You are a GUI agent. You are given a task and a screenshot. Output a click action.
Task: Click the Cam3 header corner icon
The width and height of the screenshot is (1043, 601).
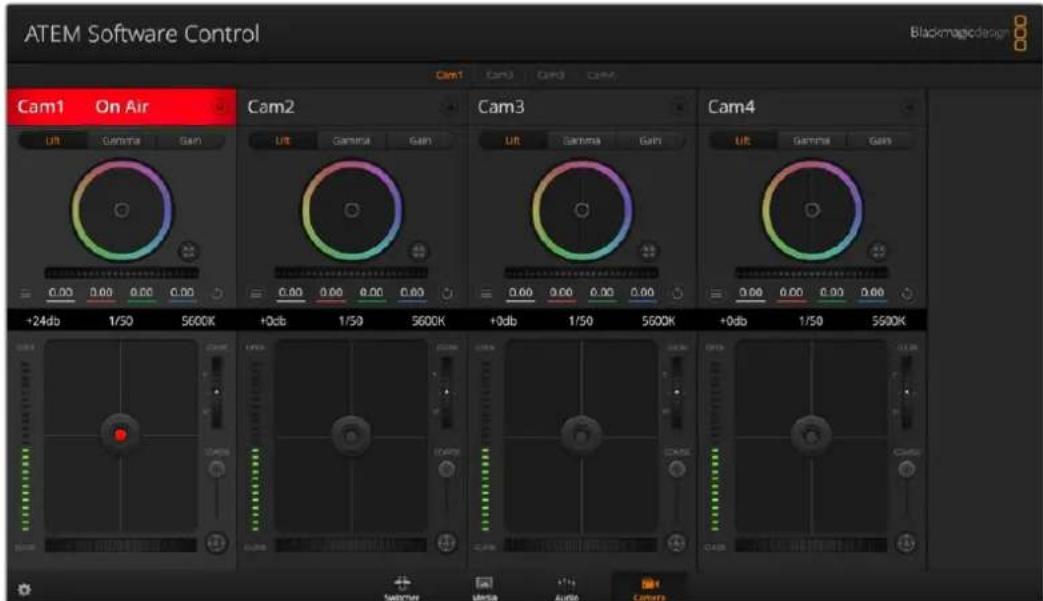679,107
